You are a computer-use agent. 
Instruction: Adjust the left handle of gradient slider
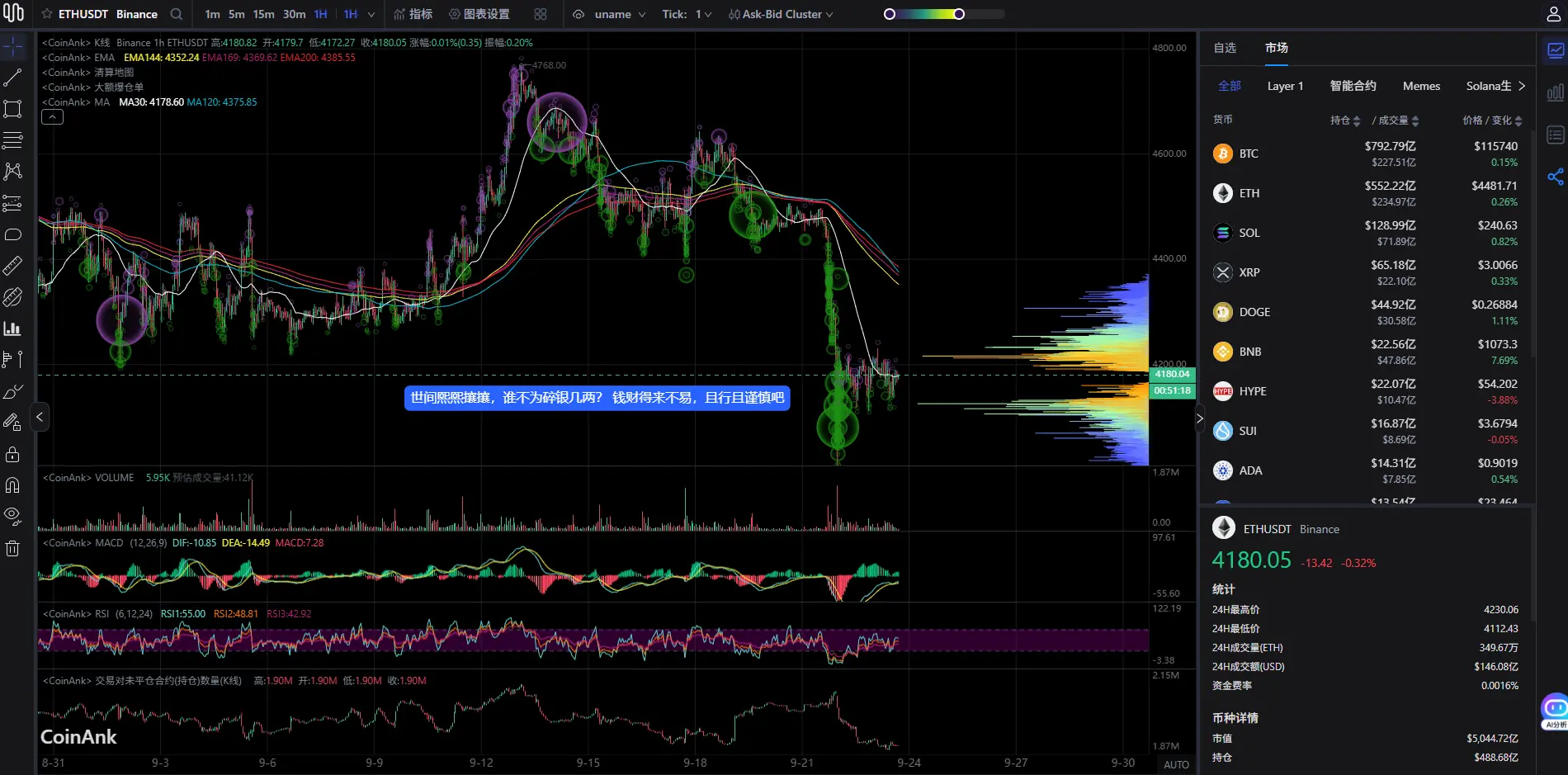(x=890, y=14)
